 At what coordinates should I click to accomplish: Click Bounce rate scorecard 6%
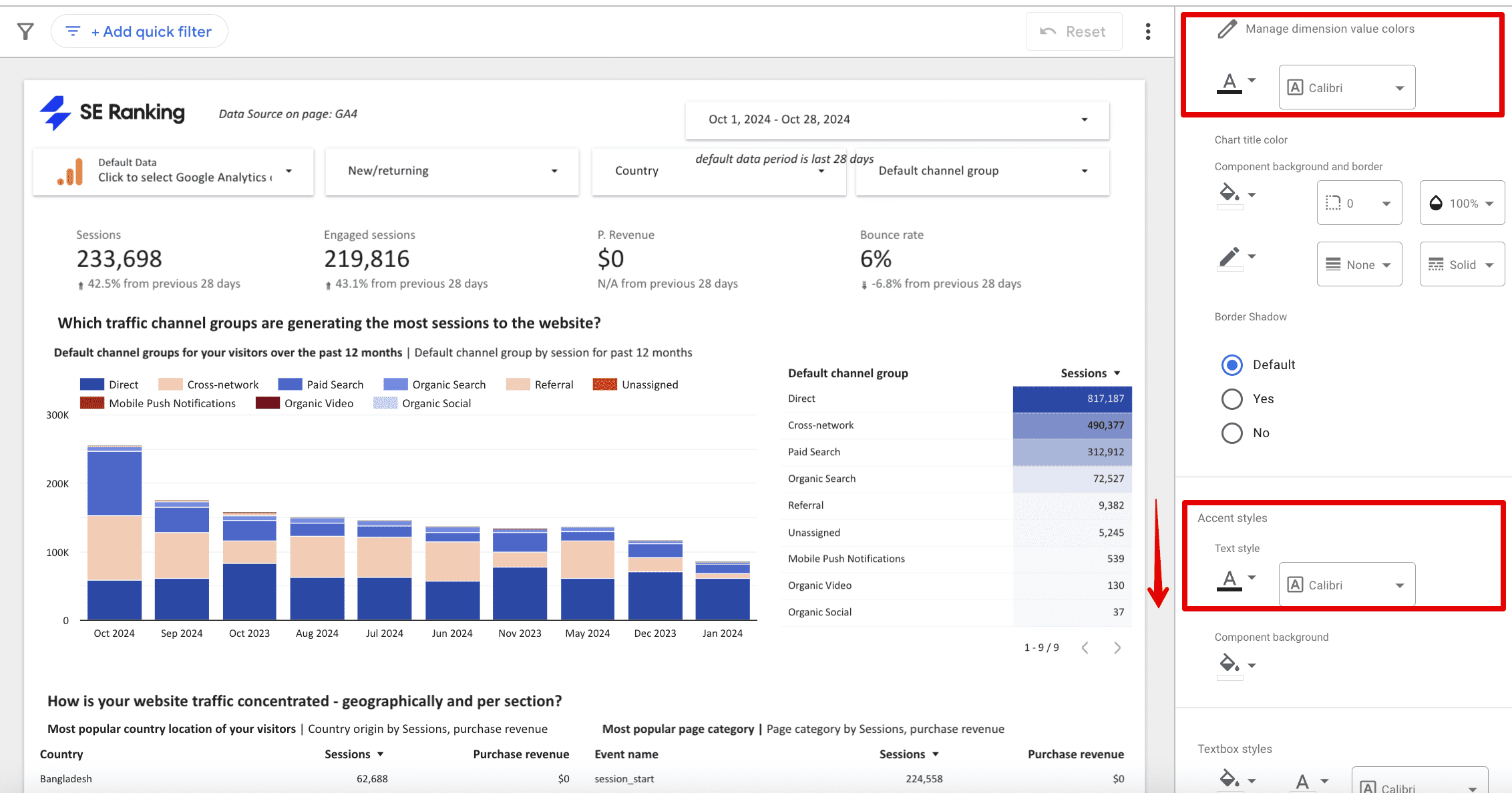pos(876,259)
